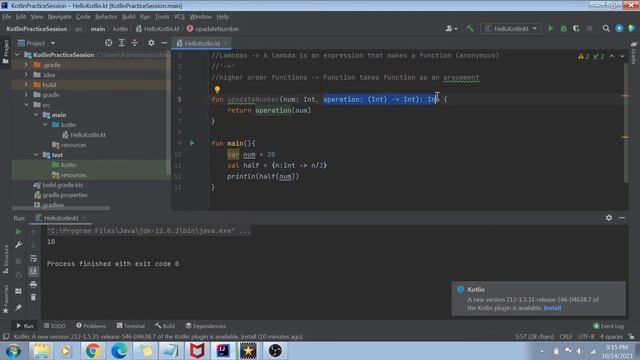The width and height of the screenshot is (640, 360).
Task: Open Chrome from the taskbar
Action: (x=93, y=351)
